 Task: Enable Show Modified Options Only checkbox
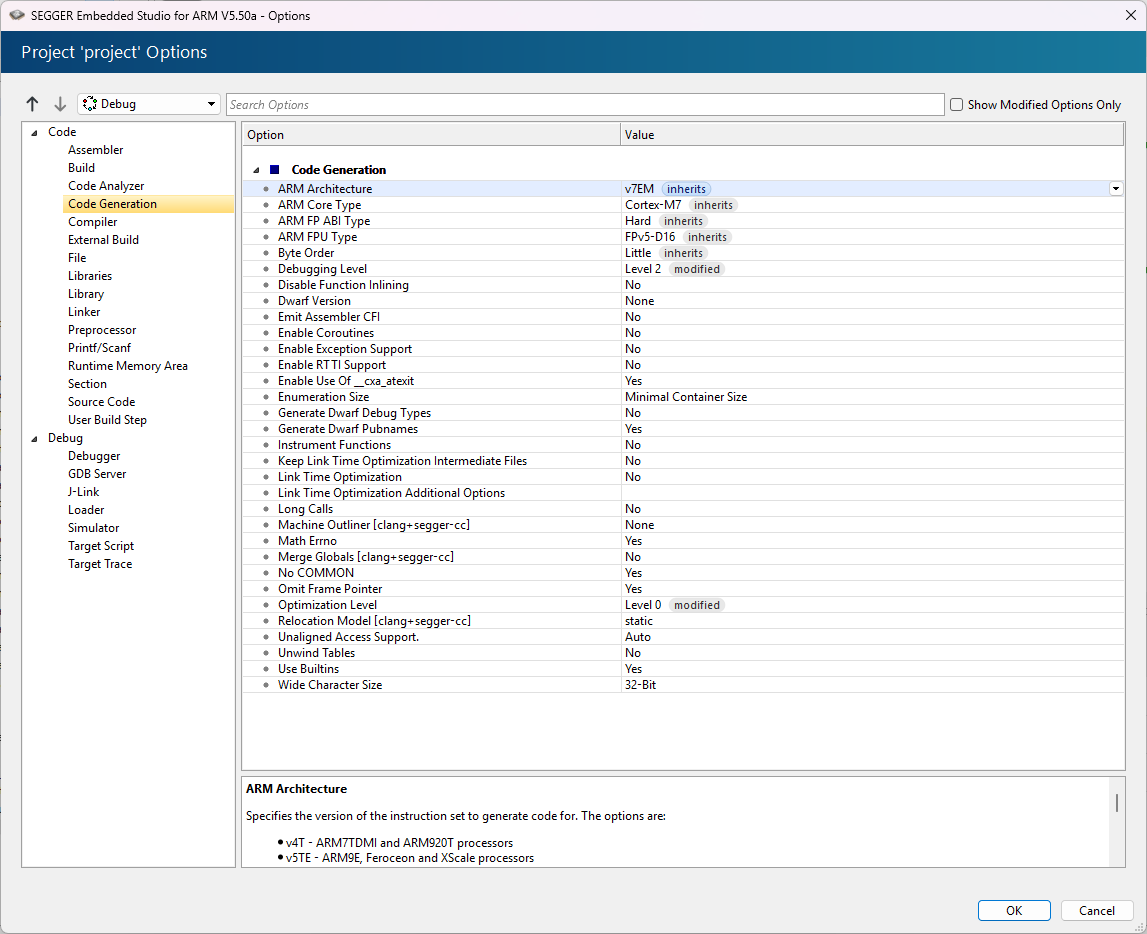click(956, 105)
